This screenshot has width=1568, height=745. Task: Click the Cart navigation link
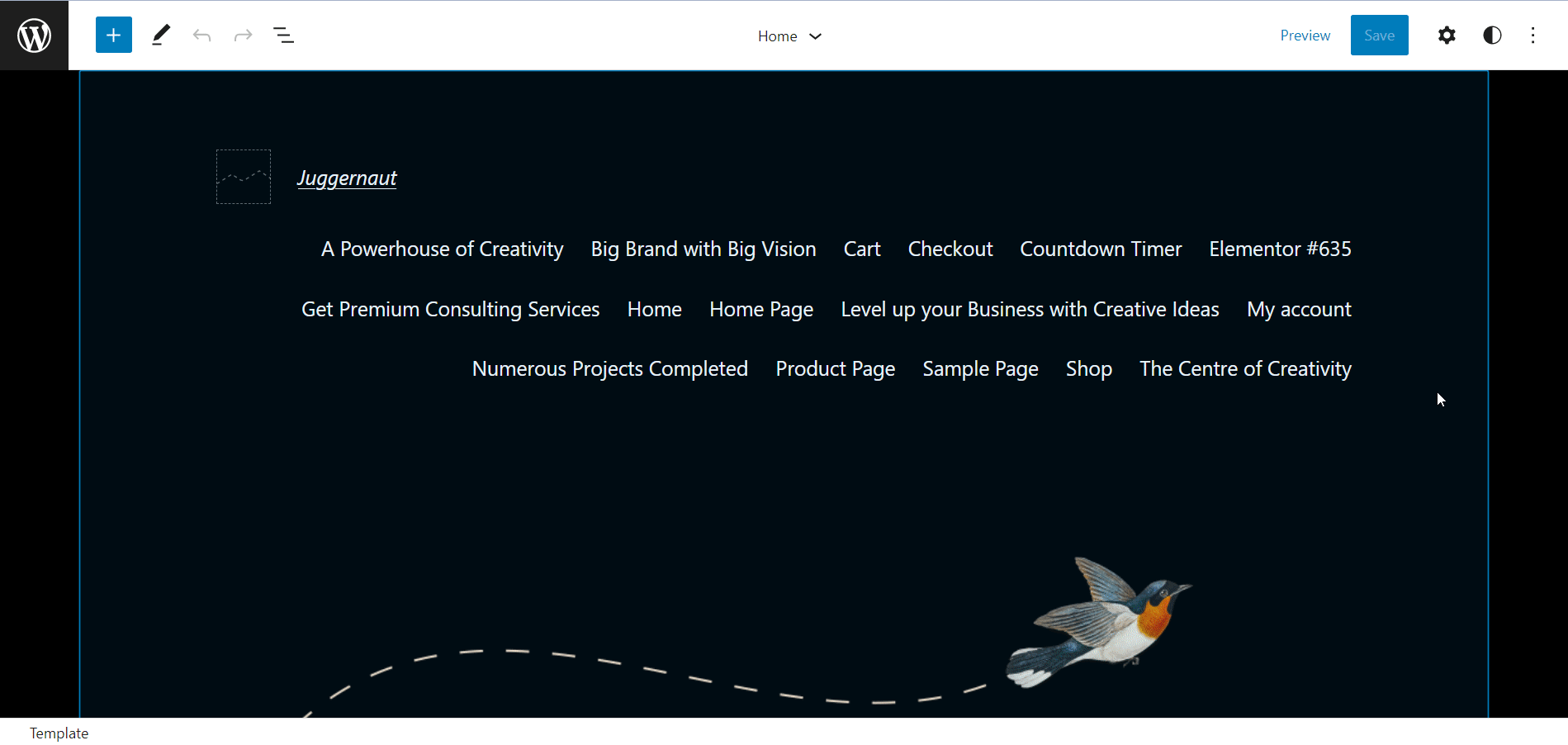[x=862, y=249]
